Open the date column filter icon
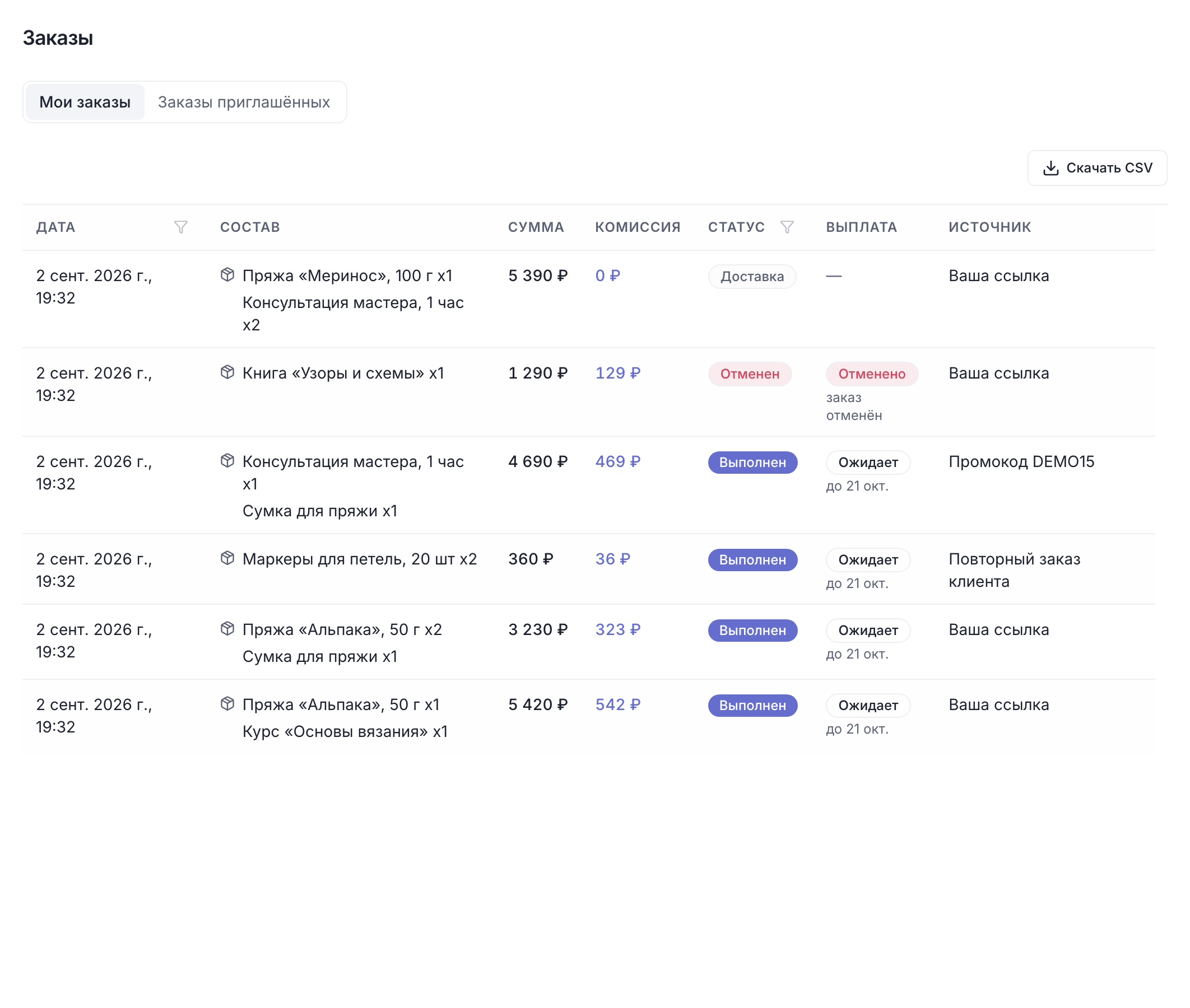 (180, 227)
